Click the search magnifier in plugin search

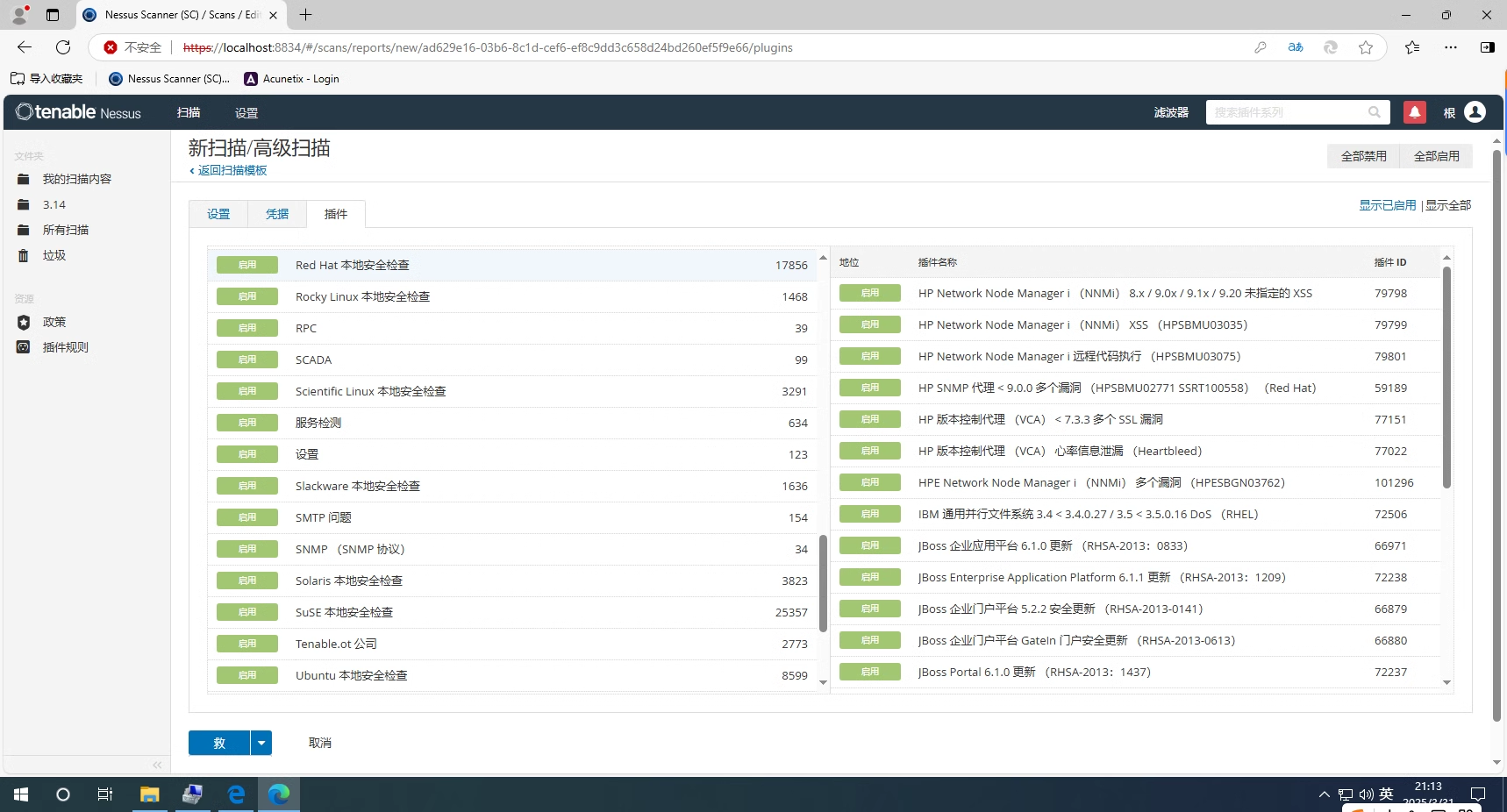1375,112
